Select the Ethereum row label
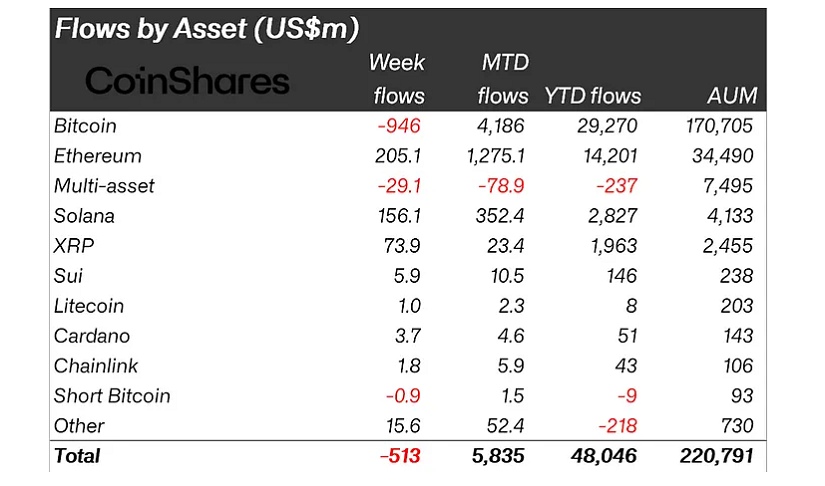825x486 pixels. [x=98, y=156]
